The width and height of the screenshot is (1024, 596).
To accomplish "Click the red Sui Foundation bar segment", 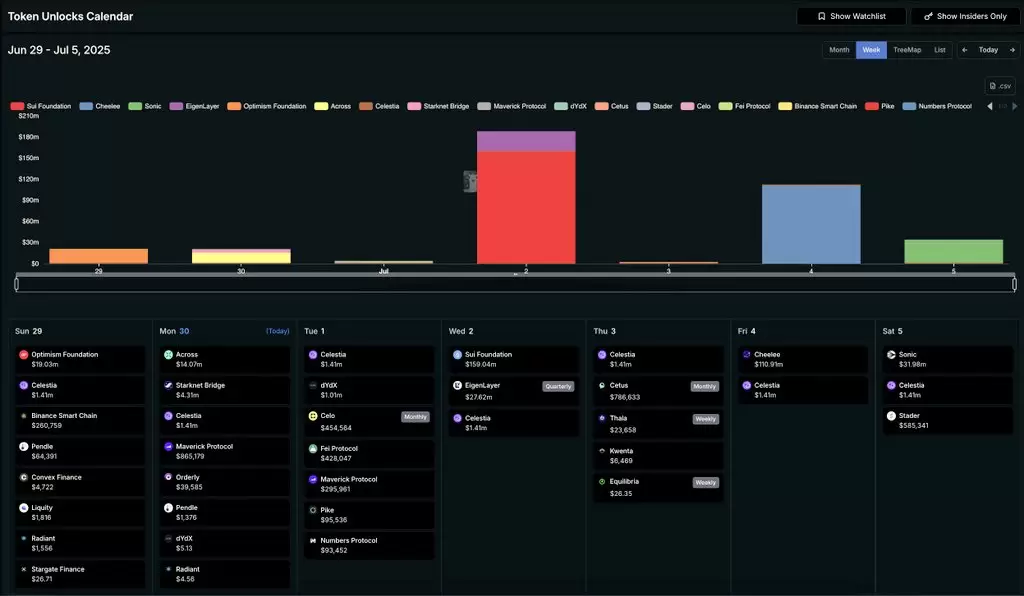I will tap(526, 208).
